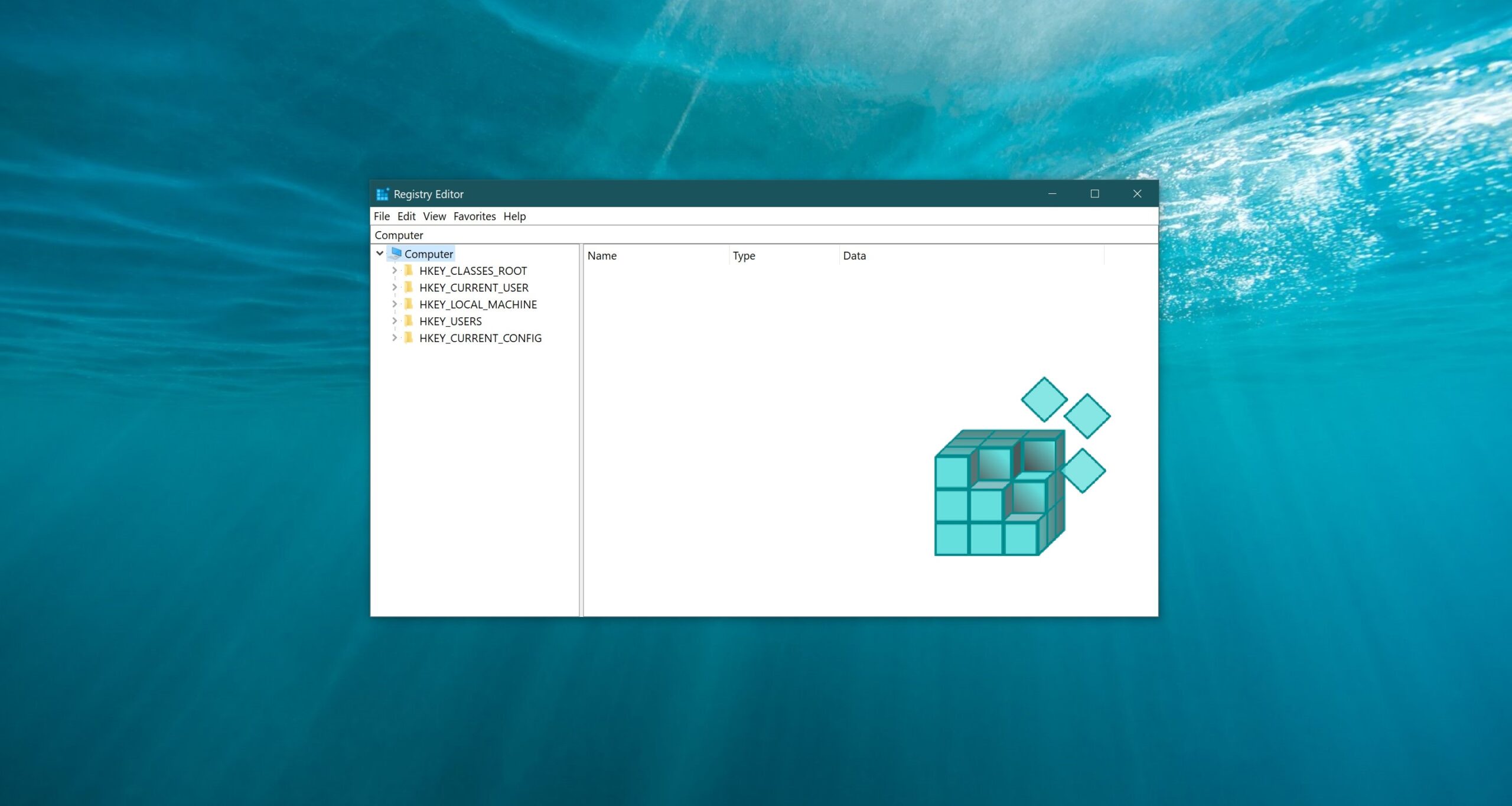Open the File menu

coord(382,216)
